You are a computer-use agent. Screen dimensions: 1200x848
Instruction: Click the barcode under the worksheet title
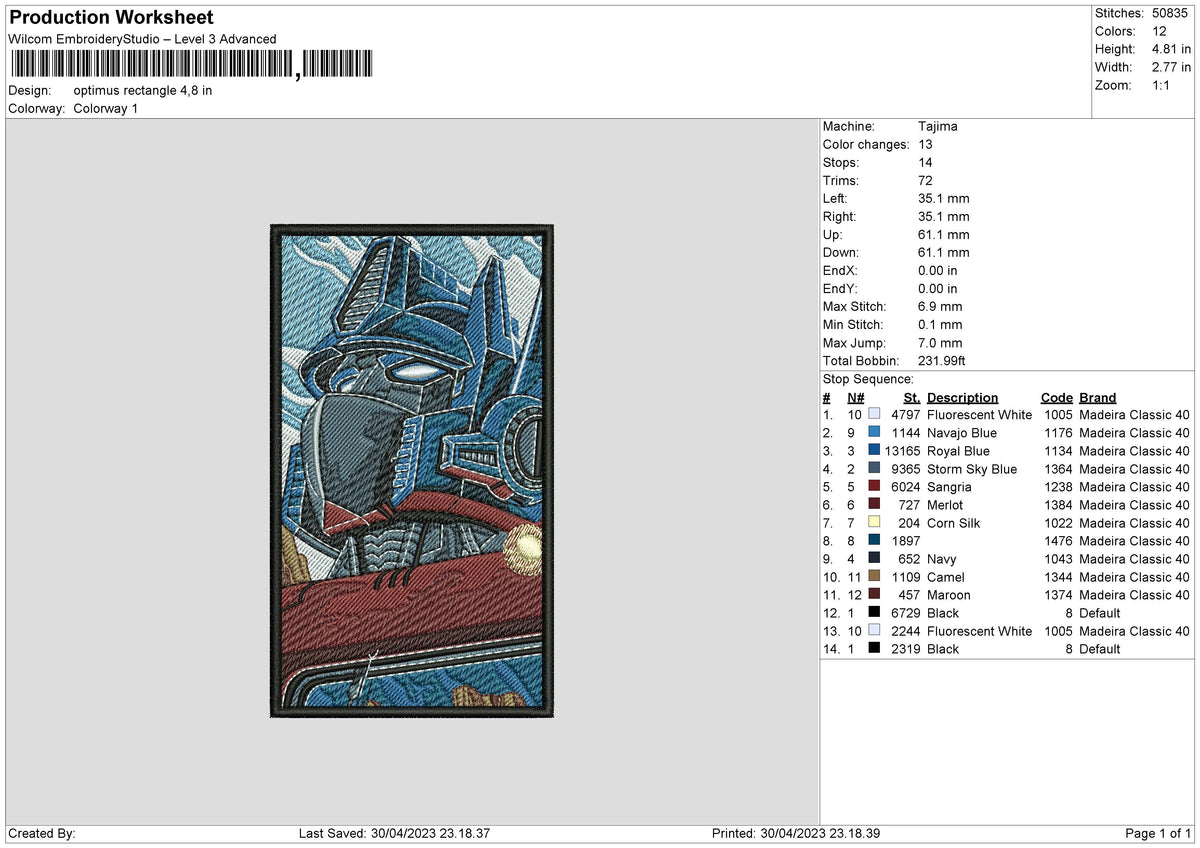click(x=191, y=65)
